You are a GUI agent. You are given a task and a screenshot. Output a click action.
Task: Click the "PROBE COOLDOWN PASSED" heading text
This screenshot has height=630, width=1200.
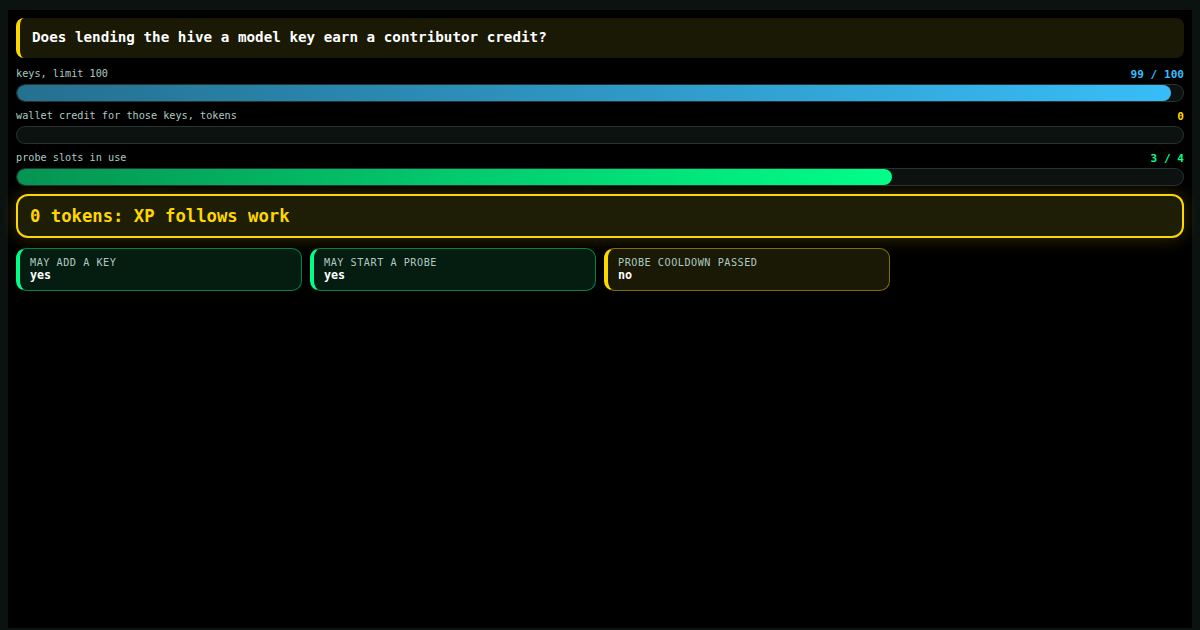(x=687, y=262)
